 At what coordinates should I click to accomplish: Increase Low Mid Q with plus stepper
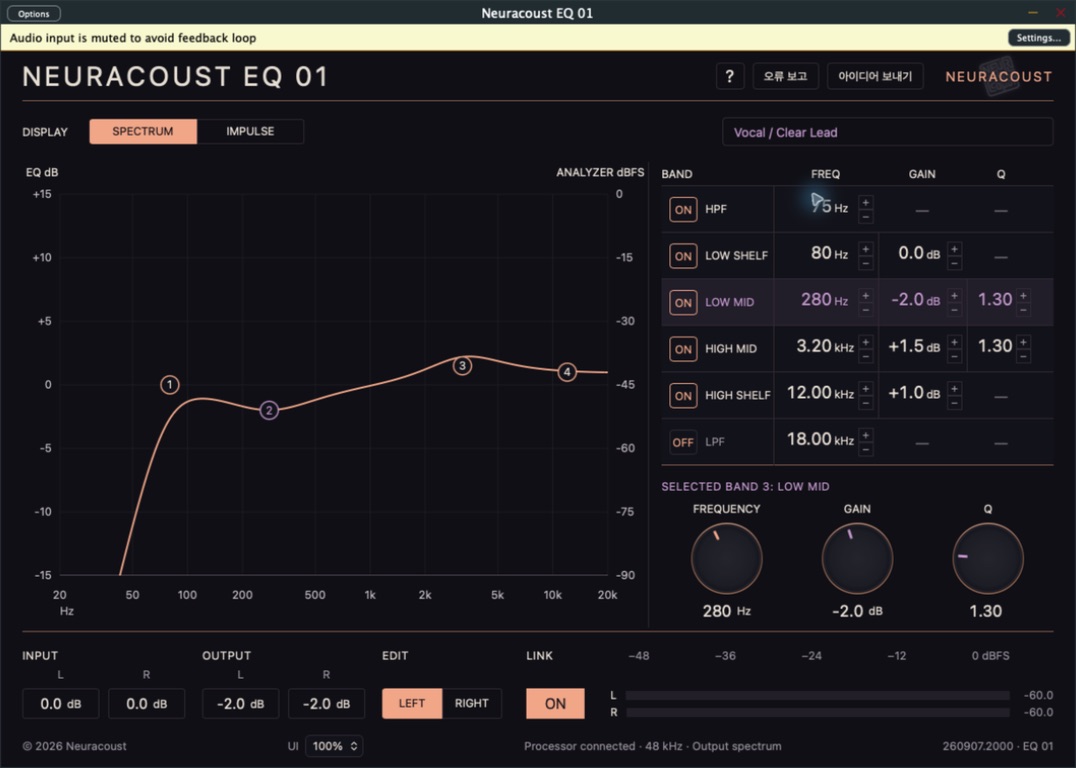tap(1023, 296)
